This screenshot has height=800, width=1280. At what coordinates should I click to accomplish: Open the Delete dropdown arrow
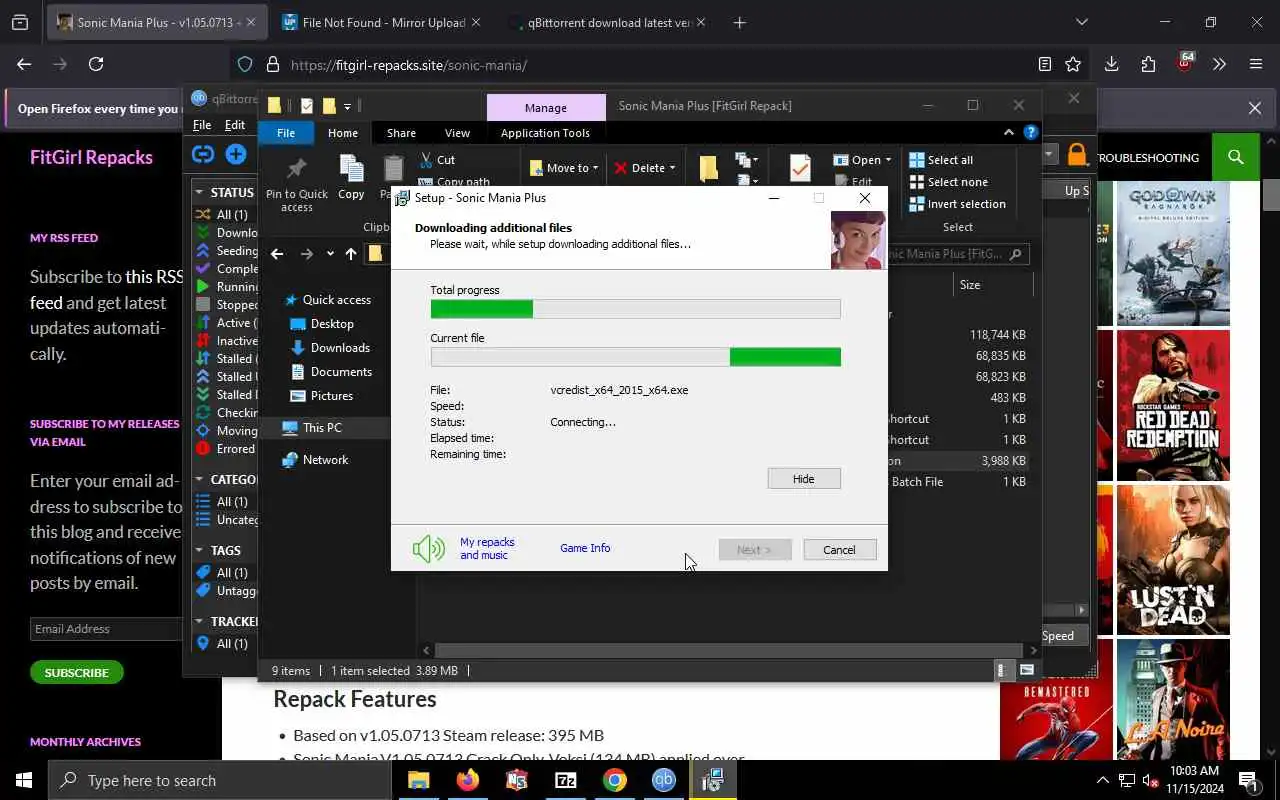(x=672, y=168)
